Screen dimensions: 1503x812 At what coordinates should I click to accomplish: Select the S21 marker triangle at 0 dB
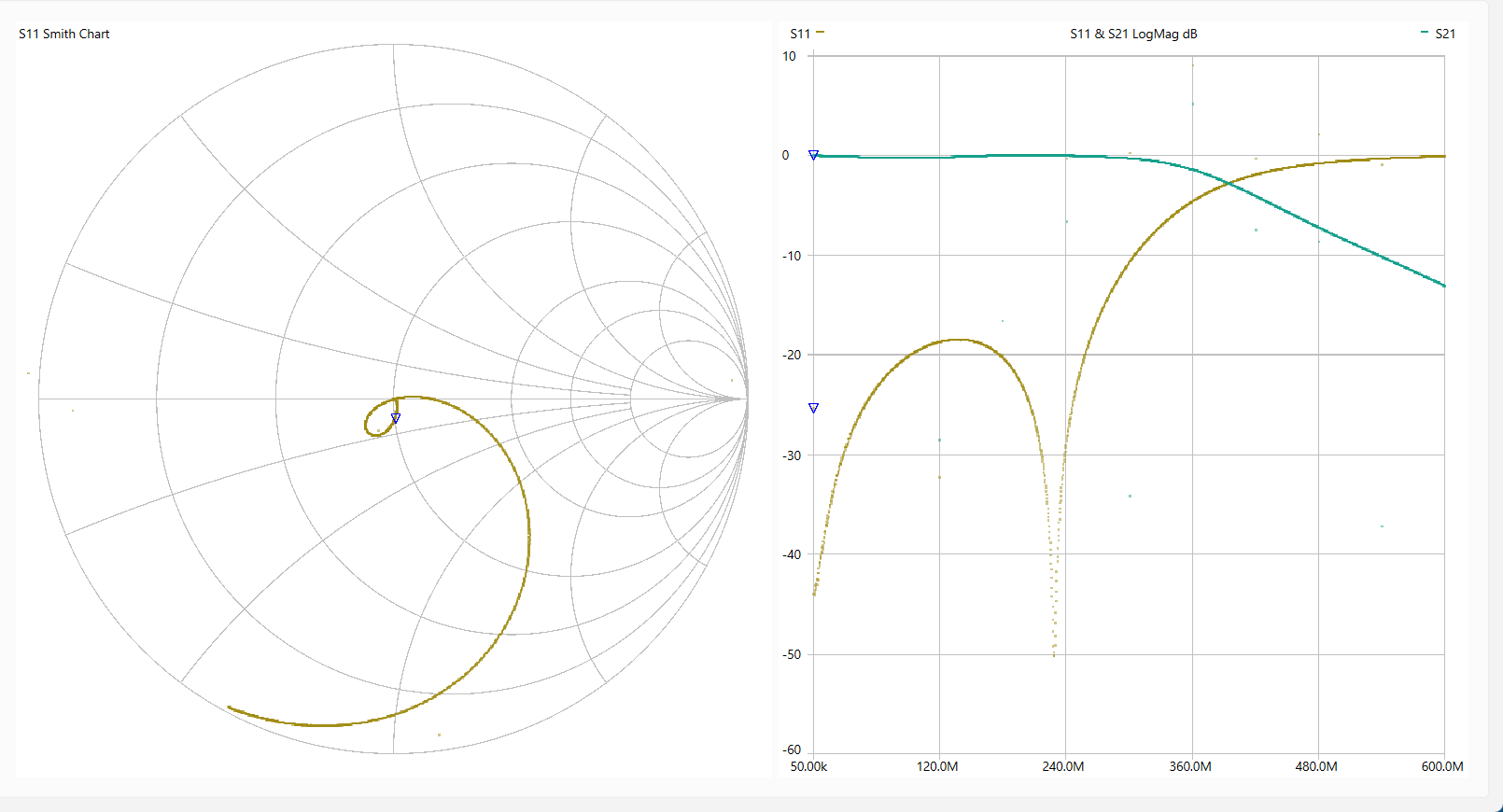813,155
